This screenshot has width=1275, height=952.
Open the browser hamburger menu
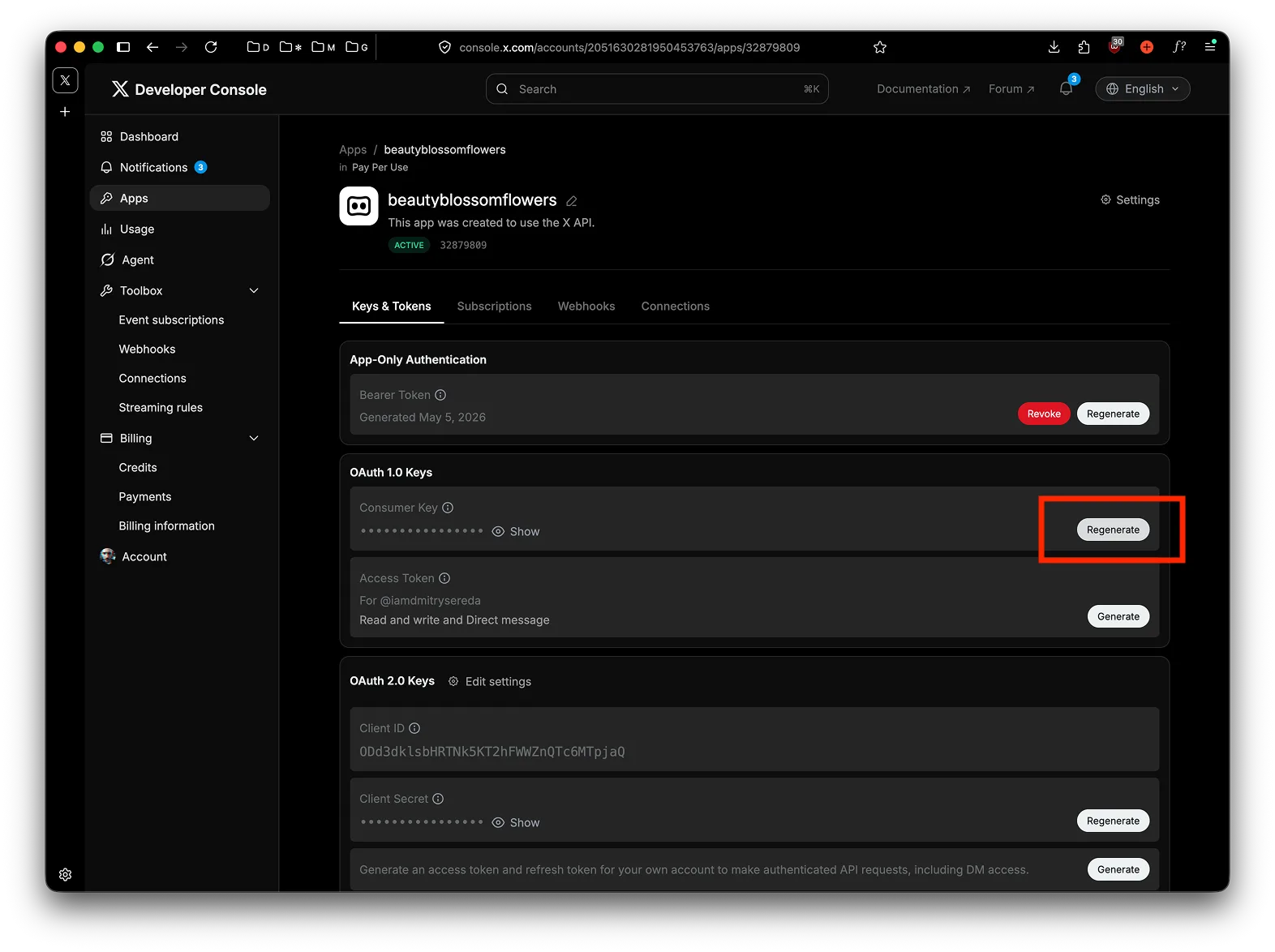[1210, 46]
